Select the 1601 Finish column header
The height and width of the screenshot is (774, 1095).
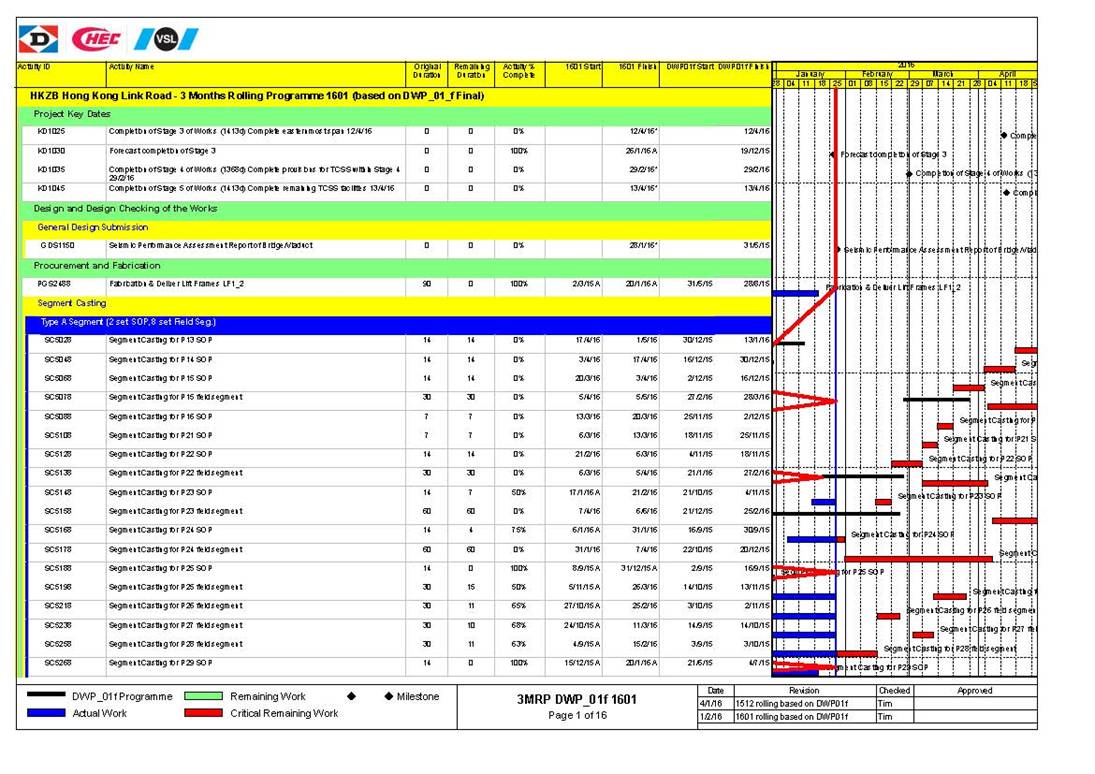pyautogui.click(x=631, y=74)
